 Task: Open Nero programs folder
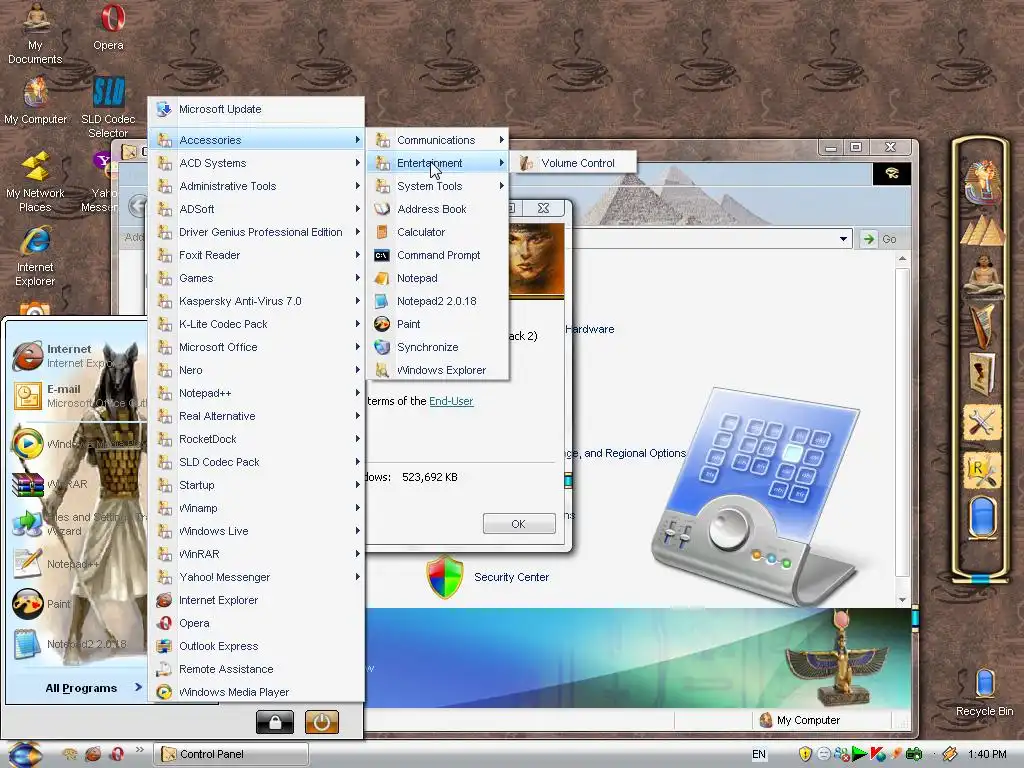[257, 370]
